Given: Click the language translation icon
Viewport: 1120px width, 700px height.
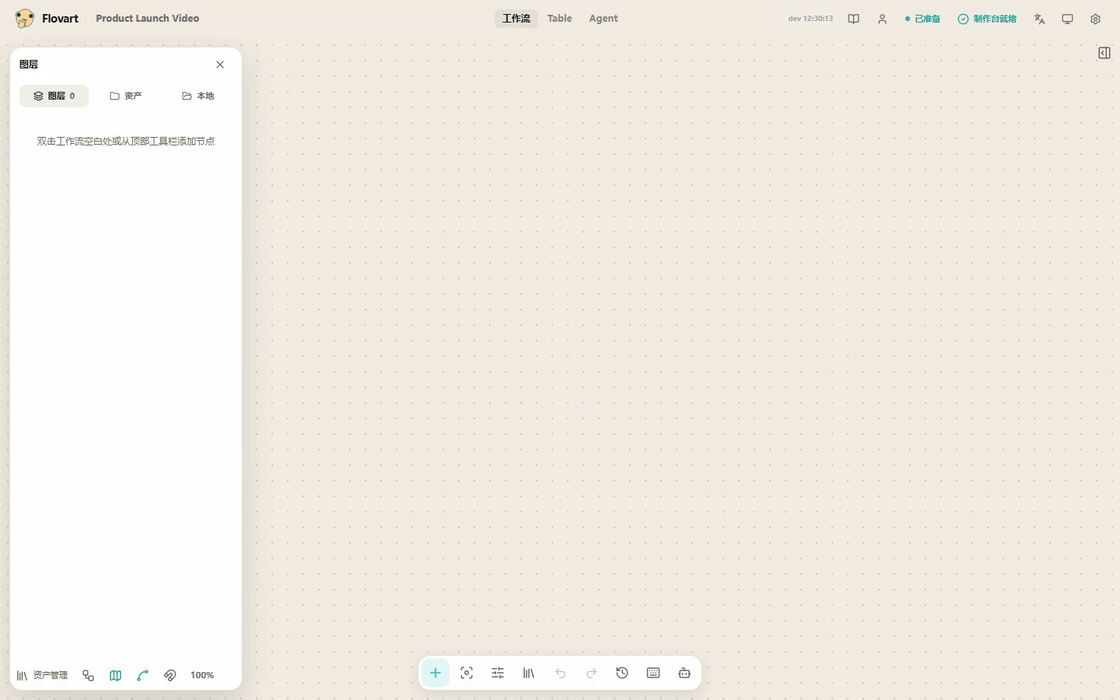Looking at the screenshot, I should tap(1039, 19).
